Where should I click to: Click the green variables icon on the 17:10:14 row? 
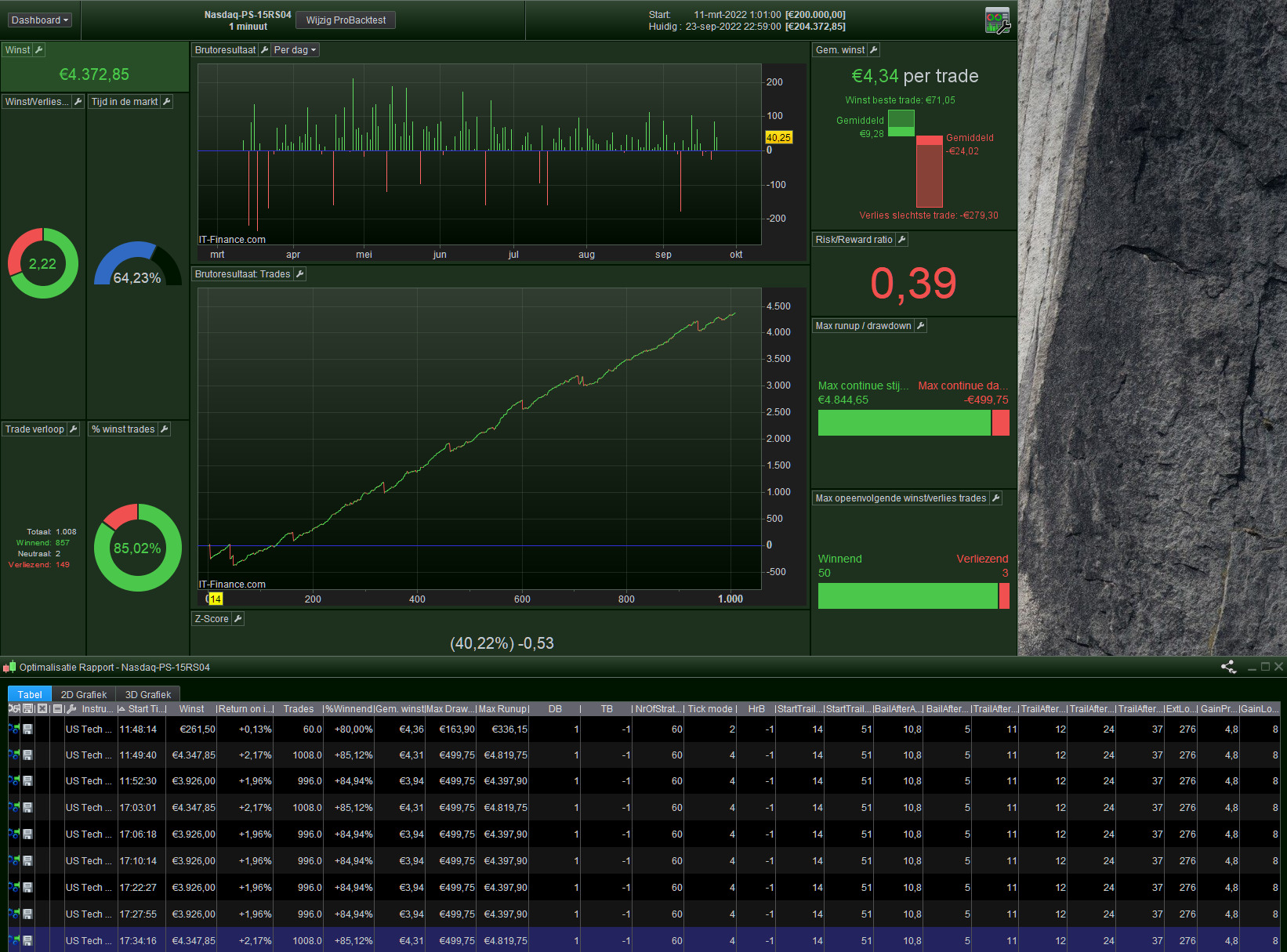[14, 861]
